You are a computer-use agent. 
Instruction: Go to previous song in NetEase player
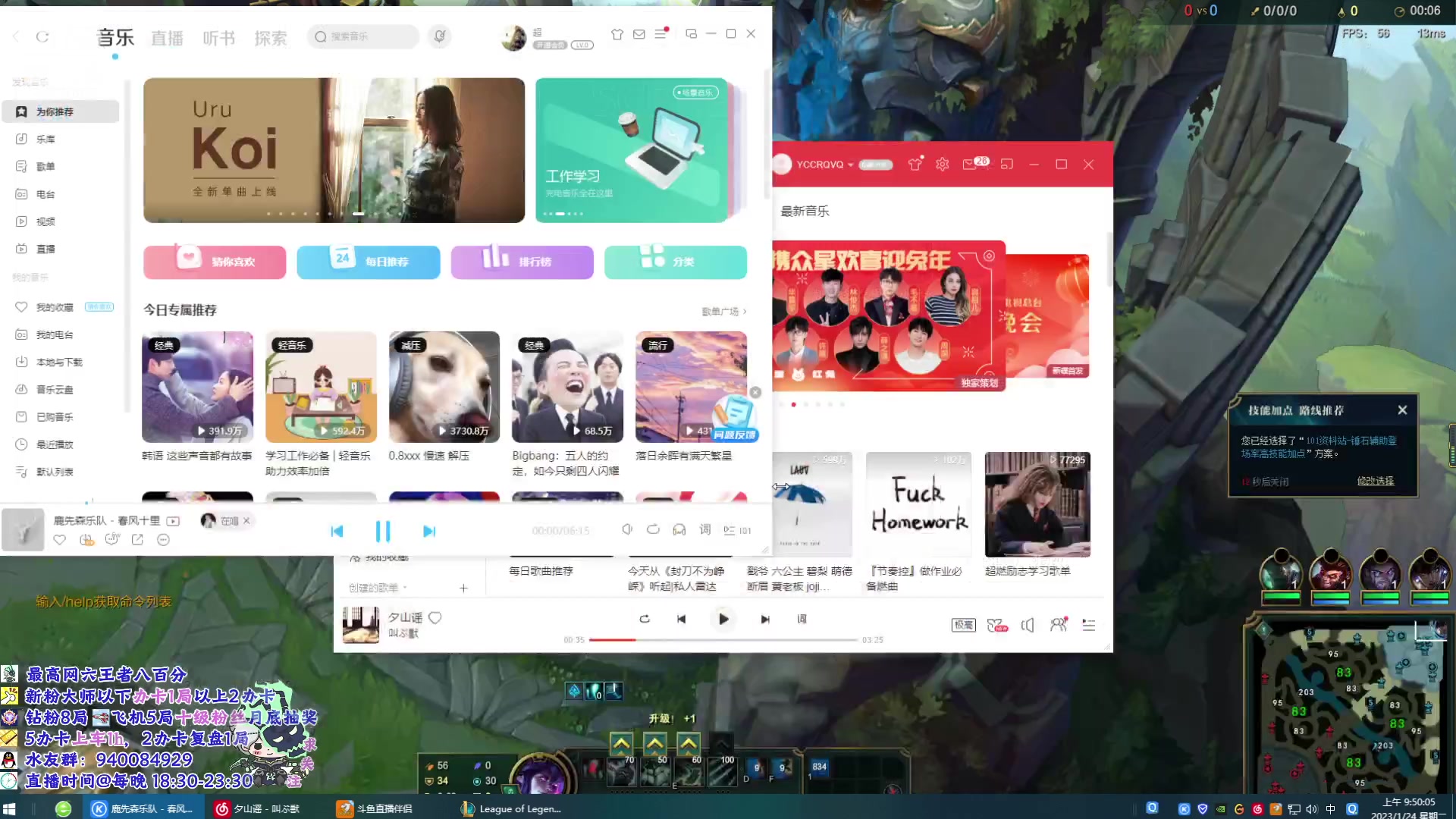681,619
